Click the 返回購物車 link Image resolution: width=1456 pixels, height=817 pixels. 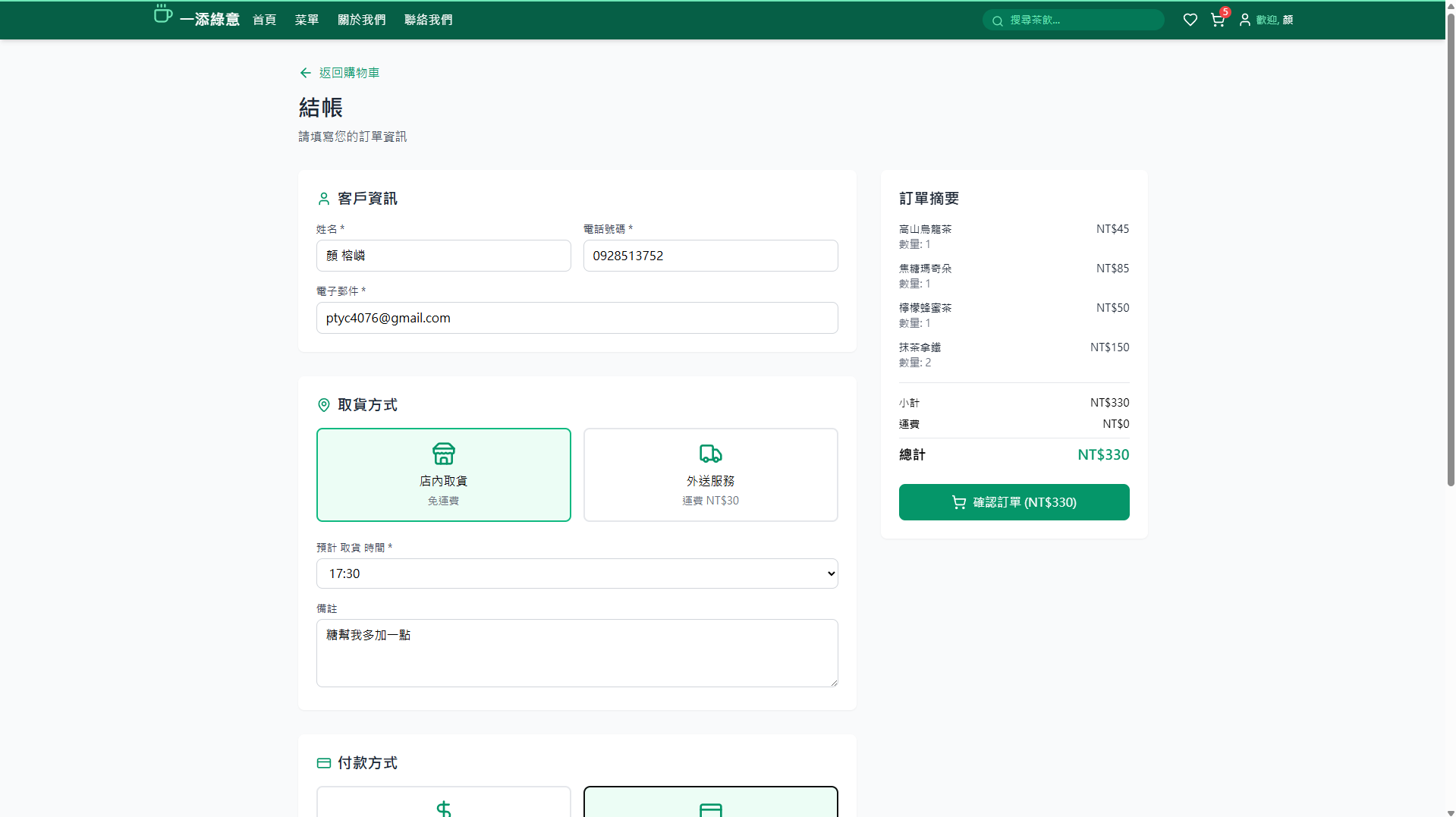348,73
